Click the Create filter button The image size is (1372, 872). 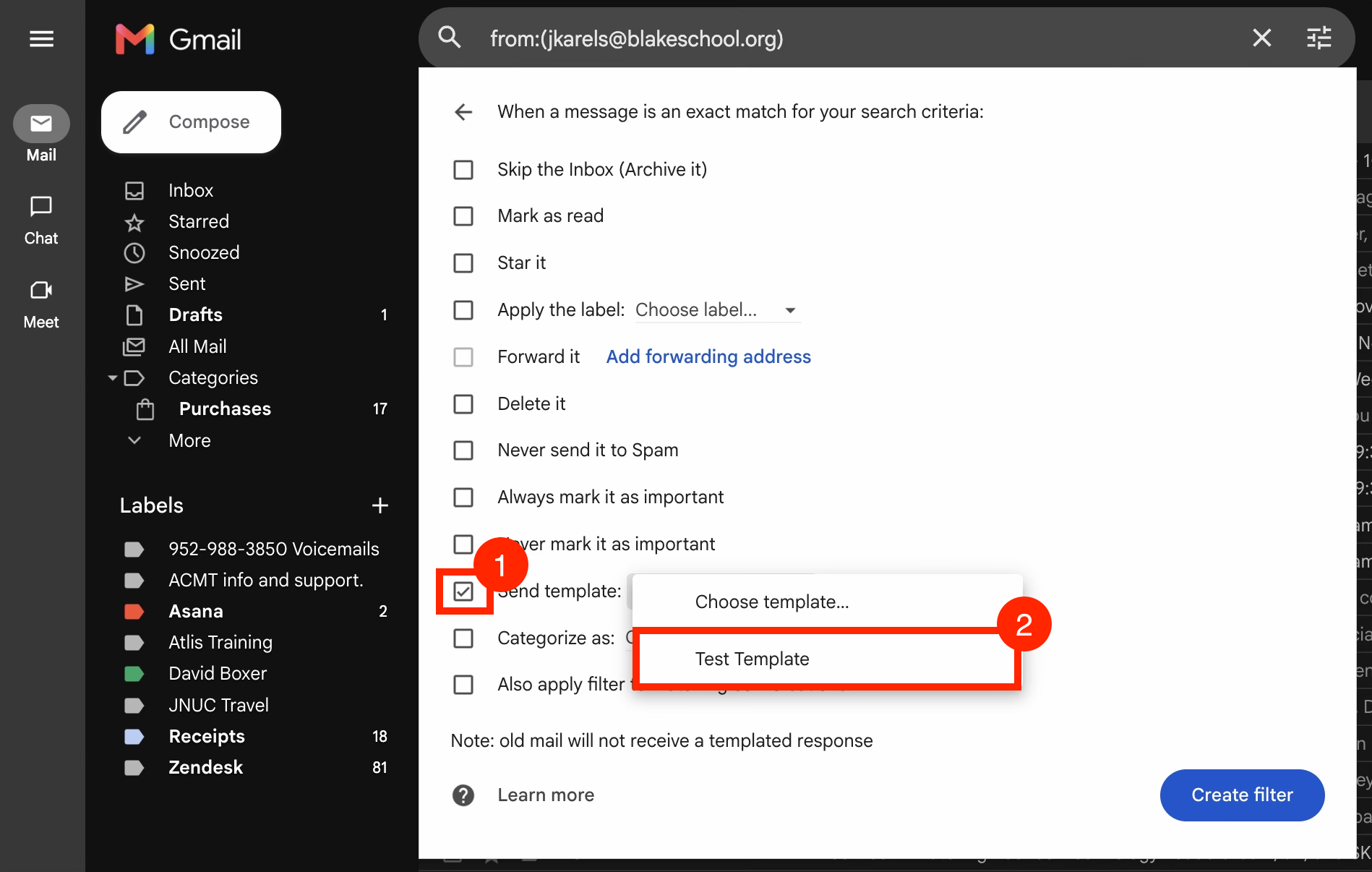pos(1242,795)
